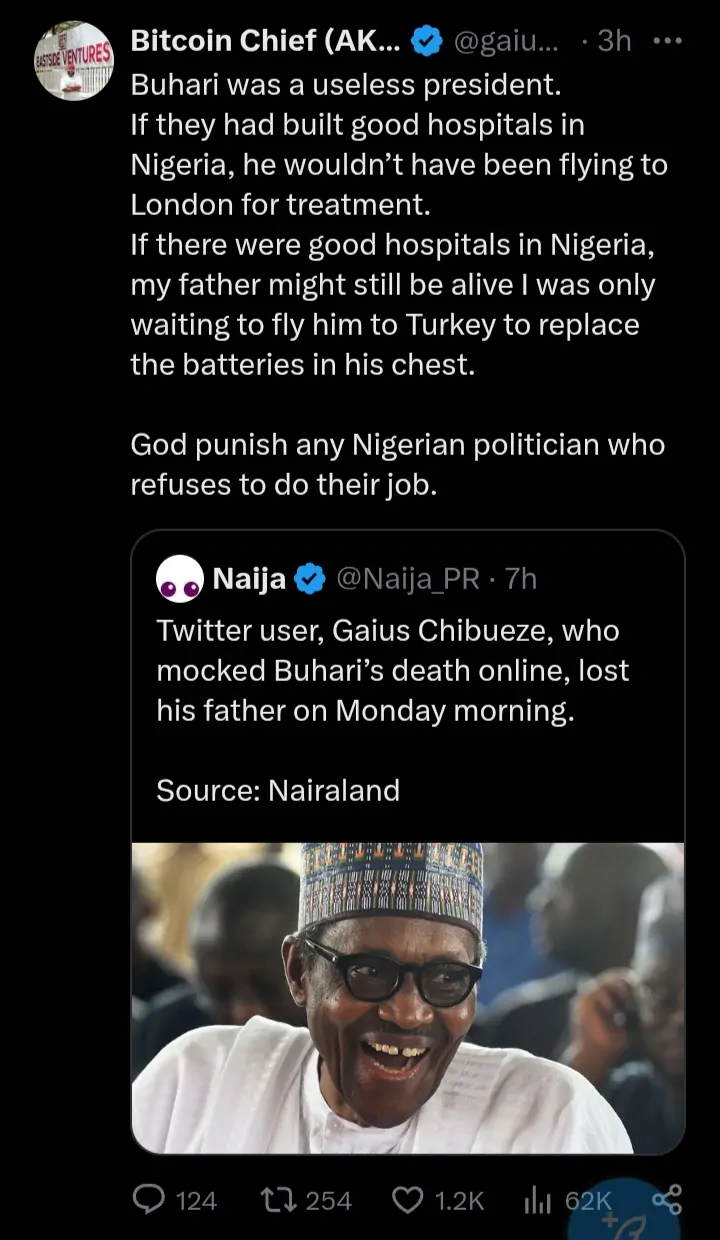Click the @Naija_PR handle
Screen dimensions: 720x1240
tap(411, 578)
